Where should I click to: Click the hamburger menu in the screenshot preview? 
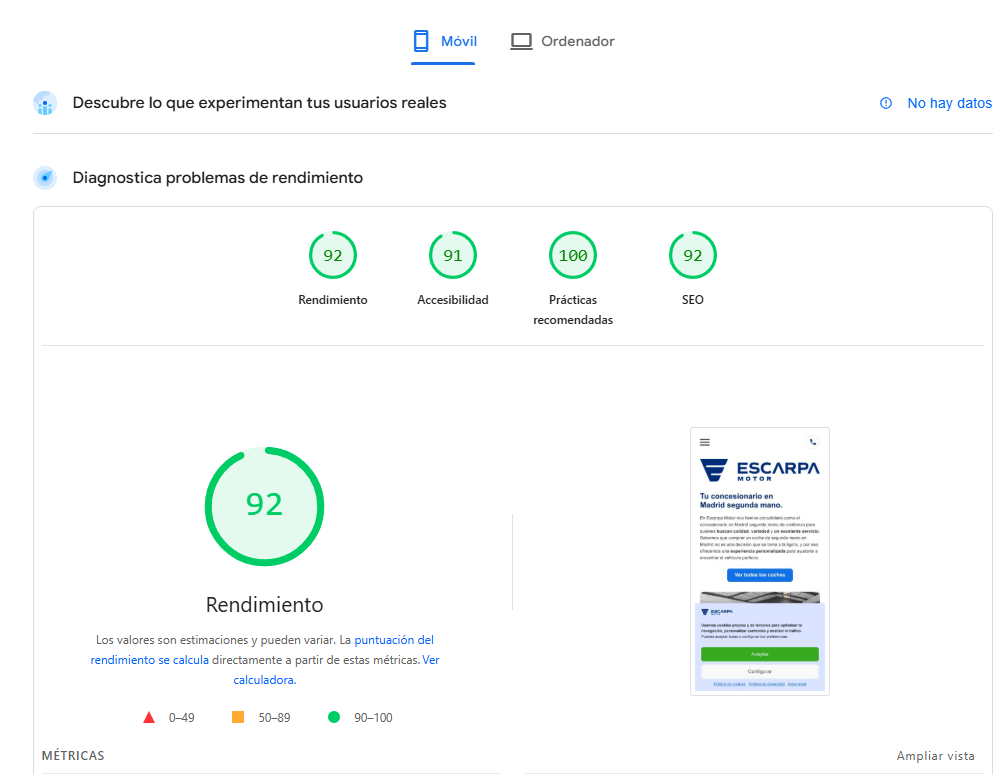[705, 442]
